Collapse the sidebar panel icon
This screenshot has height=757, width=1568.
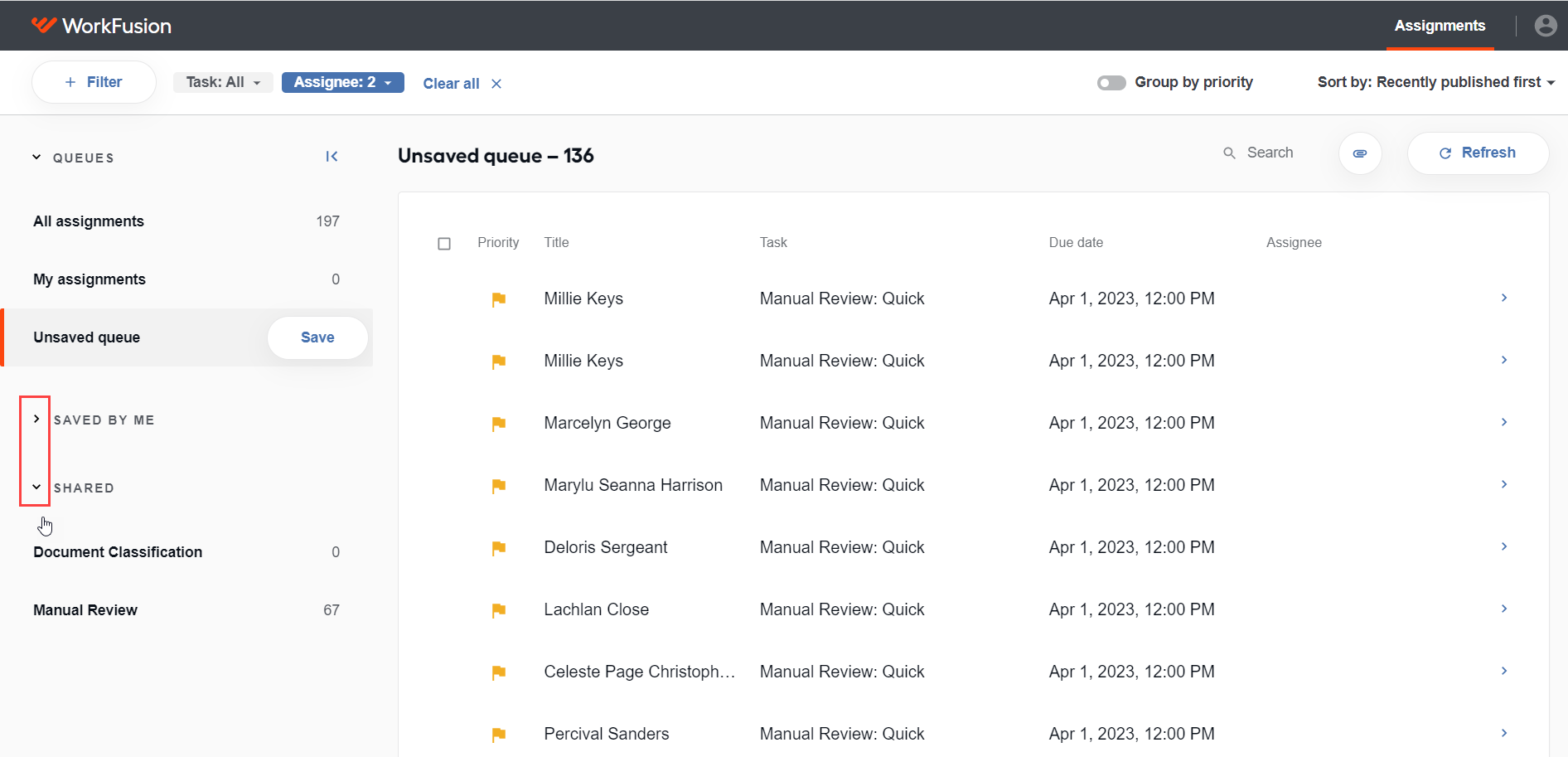[332, 157]
